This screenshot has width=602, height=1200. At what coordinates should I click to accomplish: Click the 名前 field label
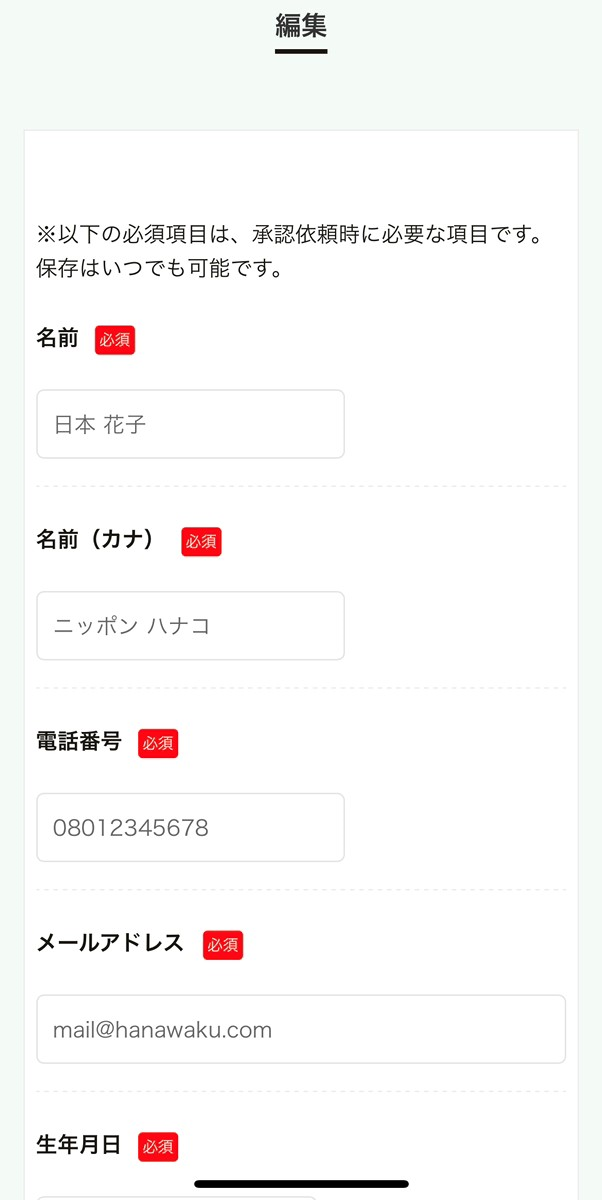click(55, 340)
